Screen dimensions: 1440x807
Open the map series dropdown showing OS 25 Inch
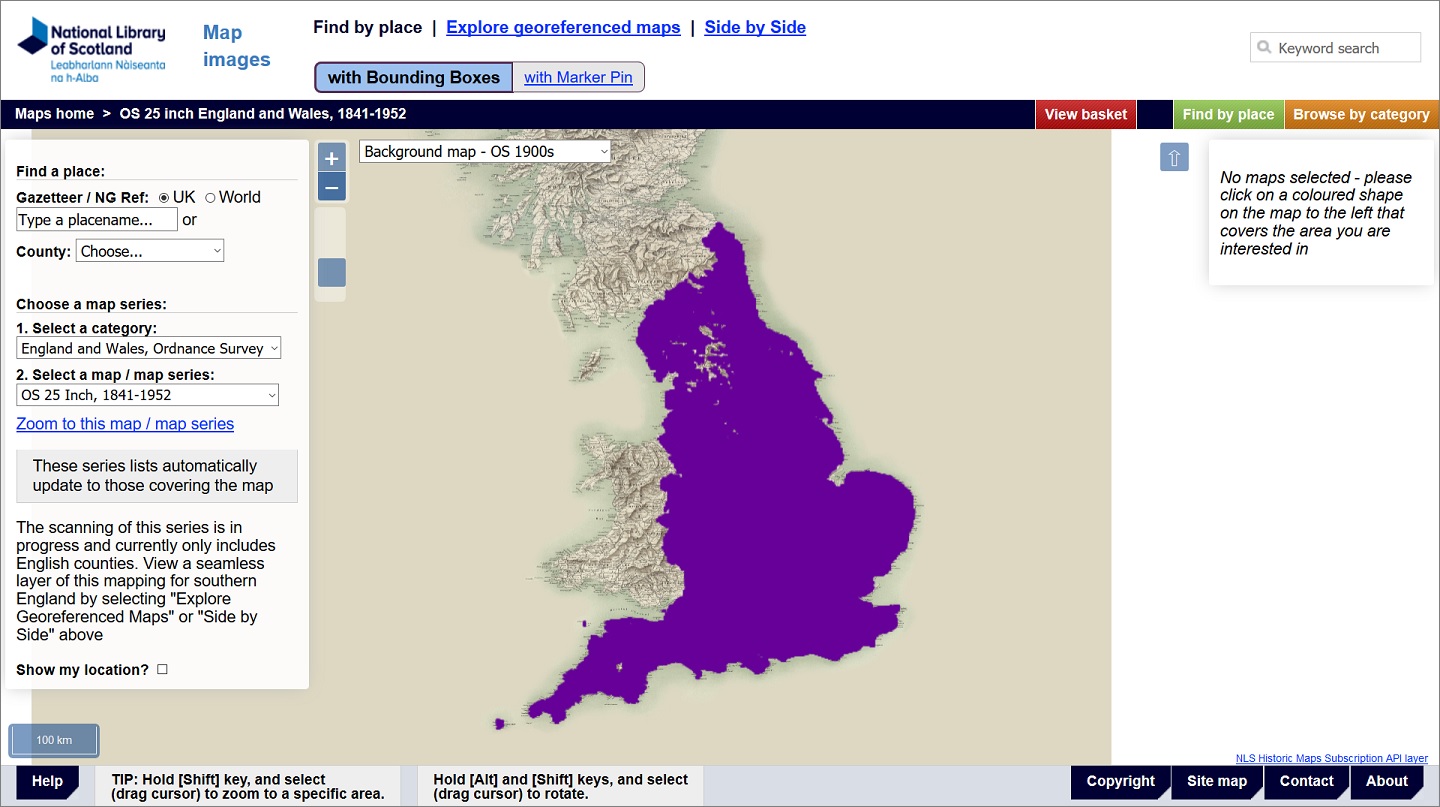point(147,395)
